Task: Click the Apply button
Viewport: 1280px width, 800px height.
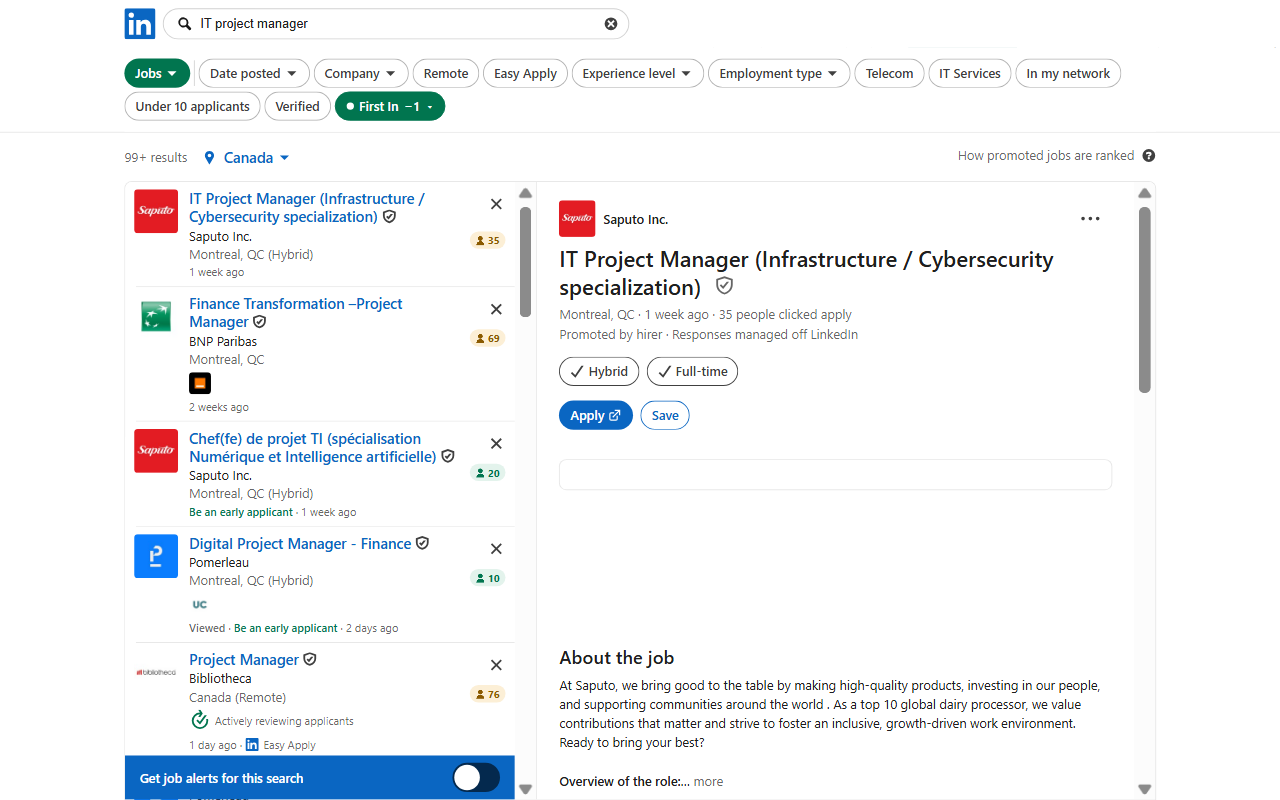Action: click(x=596, y=416)
